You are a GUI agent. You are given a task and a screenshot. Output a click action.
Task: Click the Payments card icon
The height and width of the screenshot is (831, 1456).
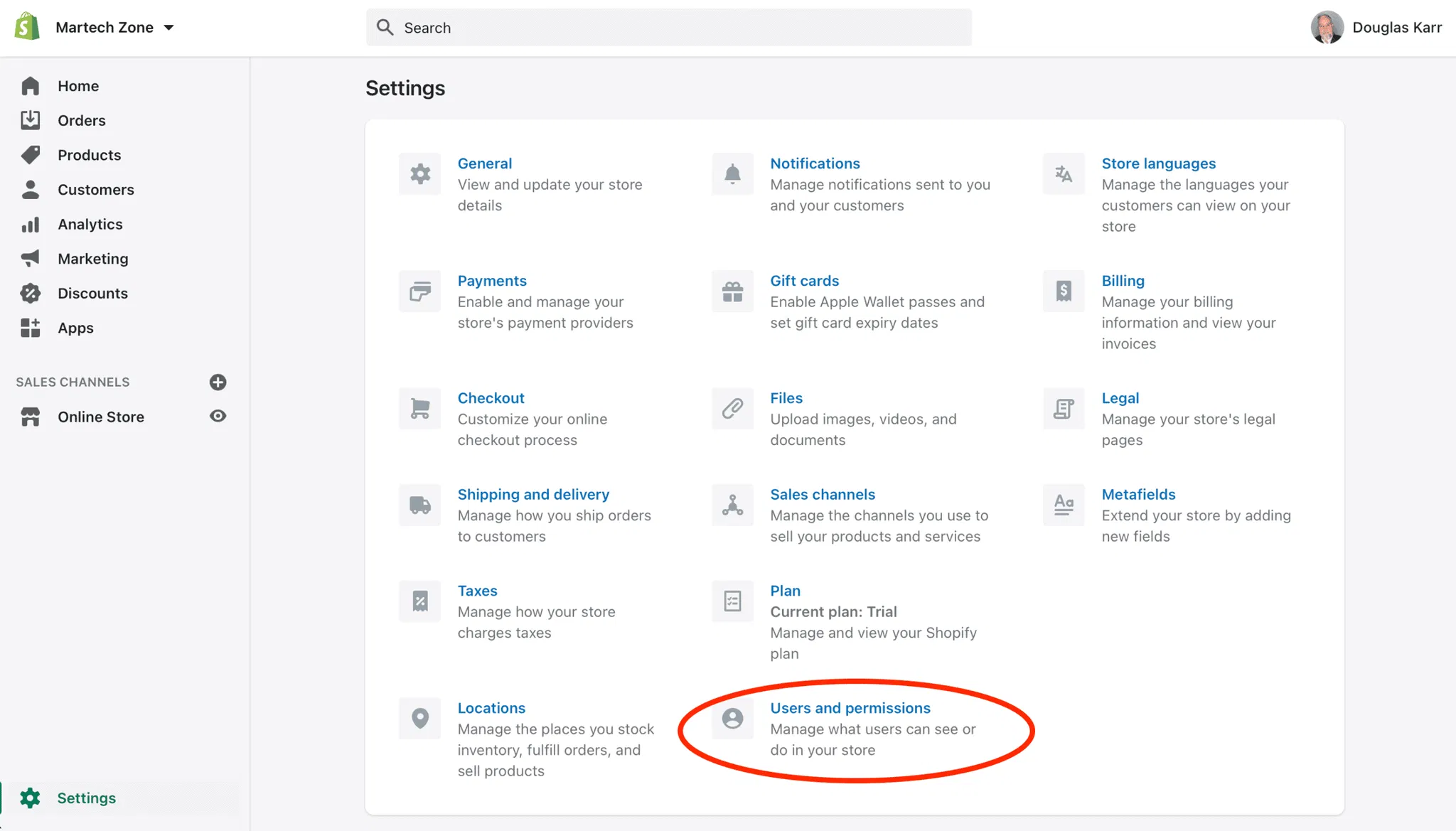[x=419, y=291]
